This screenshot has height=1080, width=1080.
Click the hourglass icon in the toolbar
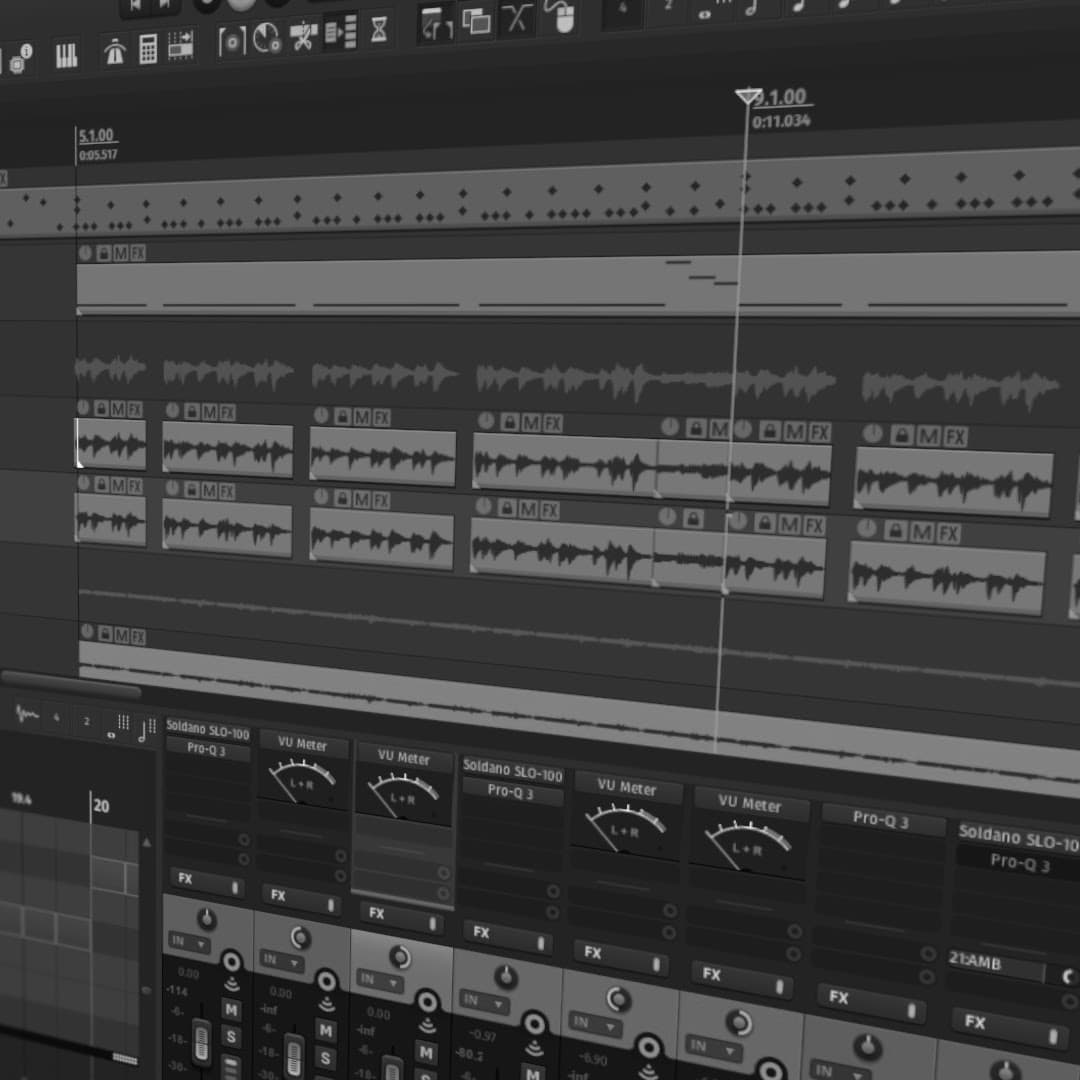(x=379, y=30)
